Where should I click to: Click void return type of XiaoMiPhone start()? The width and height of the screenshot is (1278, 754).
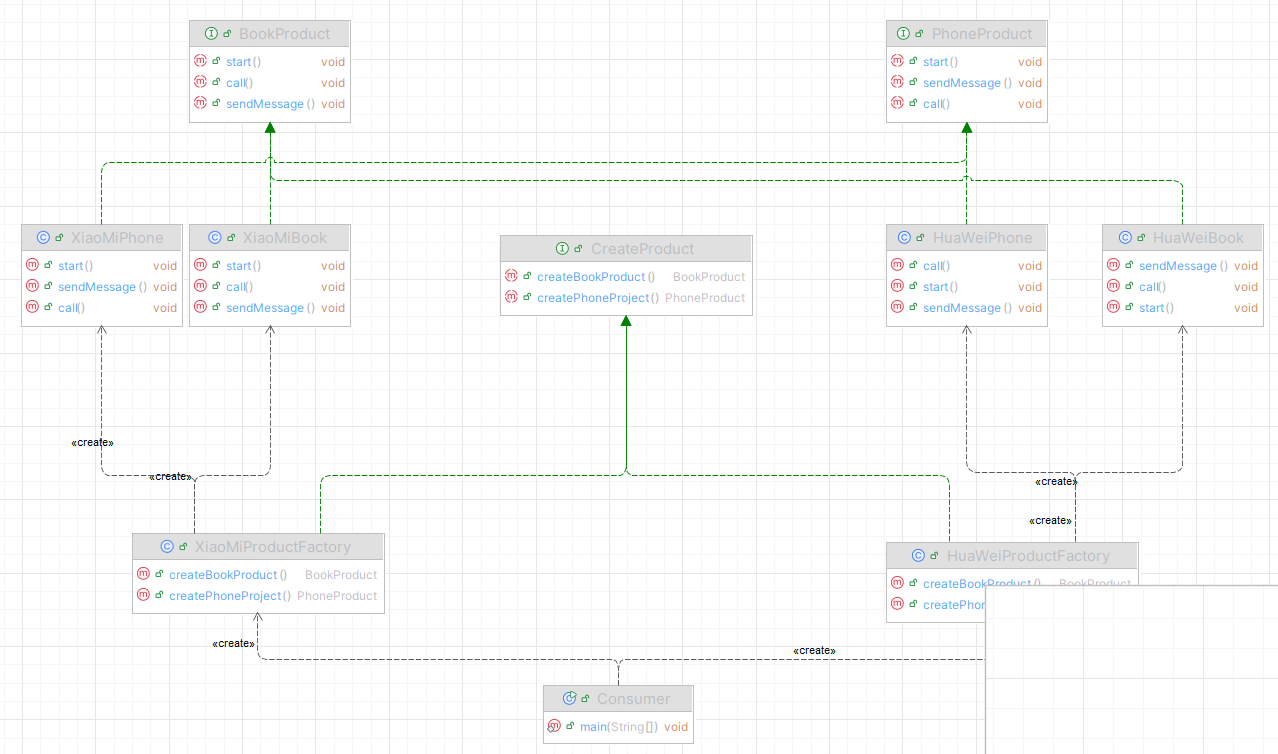click(x=165, y=266)
